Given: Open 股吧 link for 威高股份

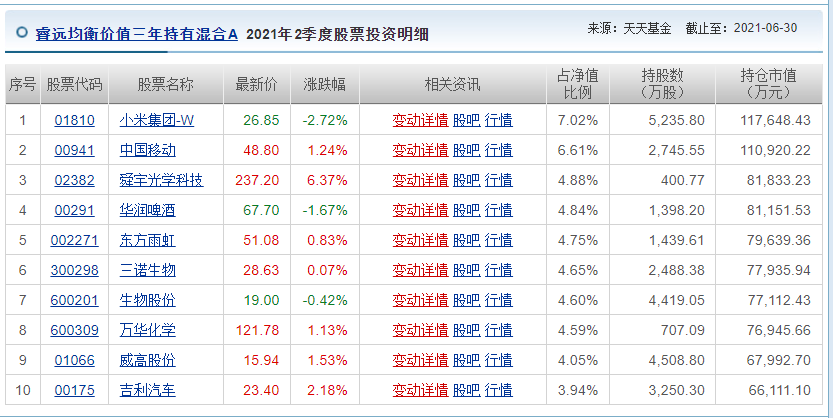Looking at the screenshot, I should [466, 361].
